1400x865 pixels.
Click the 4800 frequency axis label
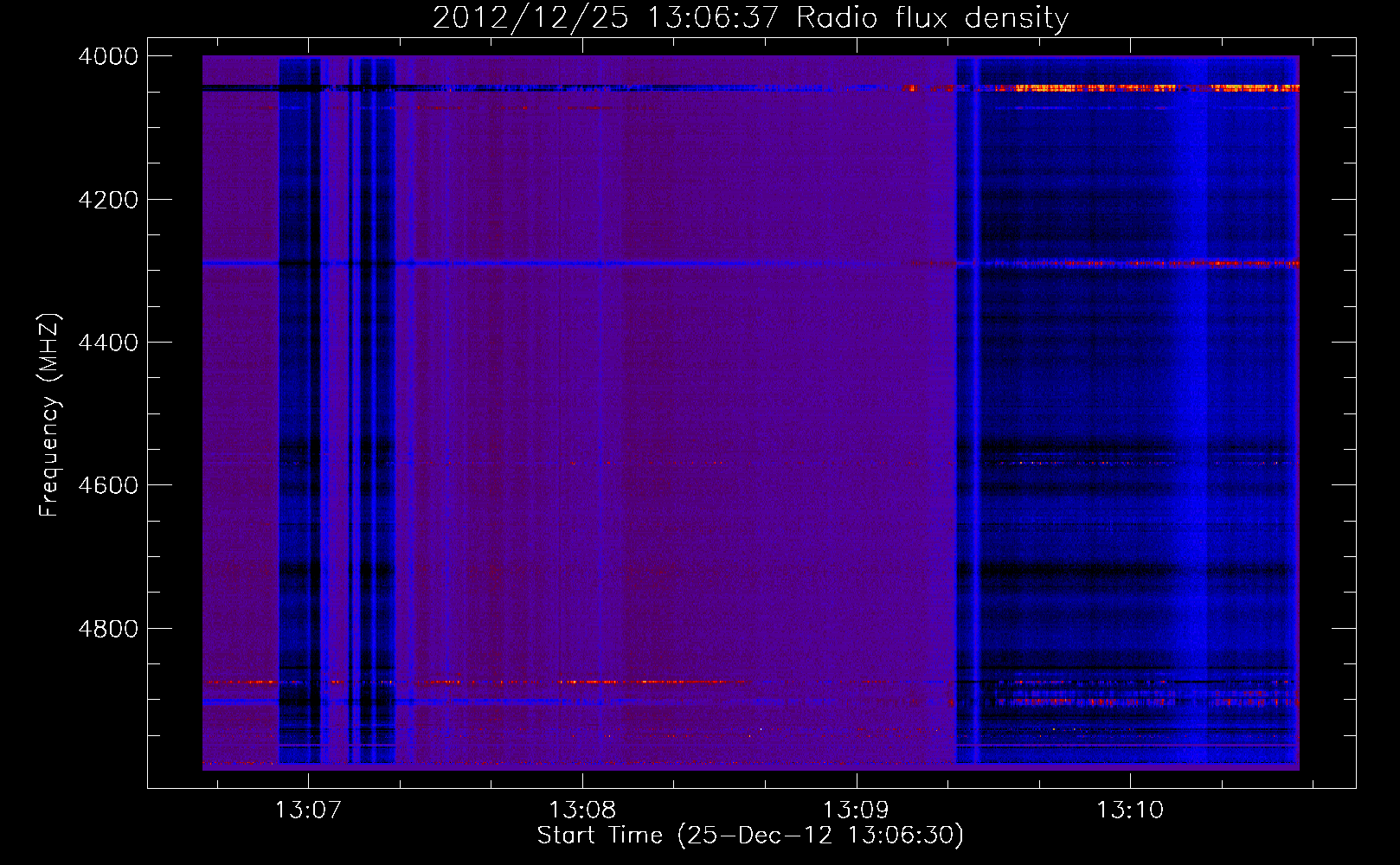coord(108,629)
